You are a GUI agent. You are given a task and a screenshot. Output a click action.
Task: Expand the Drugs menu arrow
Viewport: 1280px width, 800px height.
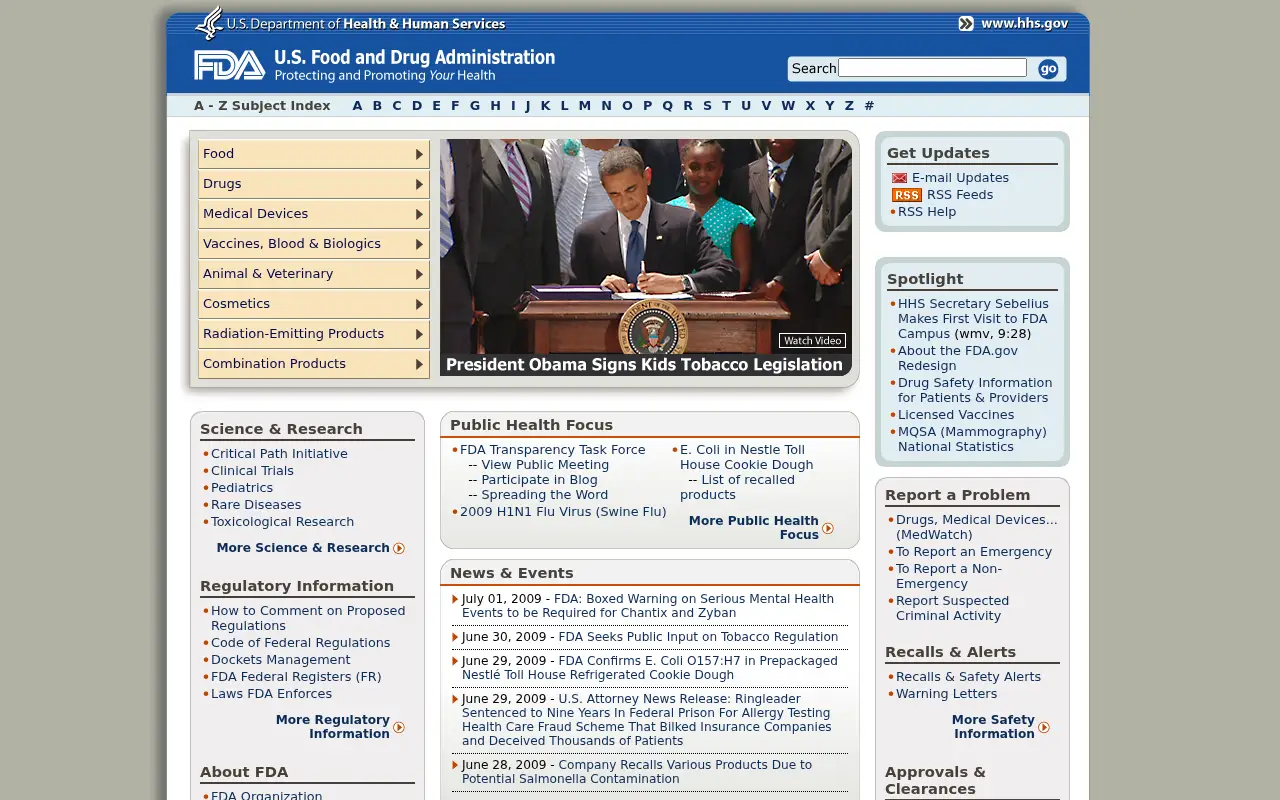click(x=419, y=184)
